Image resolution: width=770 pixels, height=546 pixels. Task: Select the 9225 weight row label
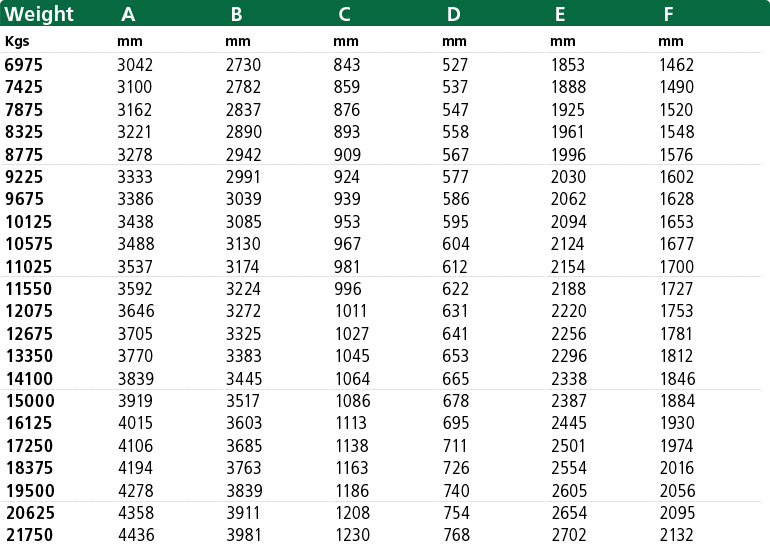tap(24, 177)
